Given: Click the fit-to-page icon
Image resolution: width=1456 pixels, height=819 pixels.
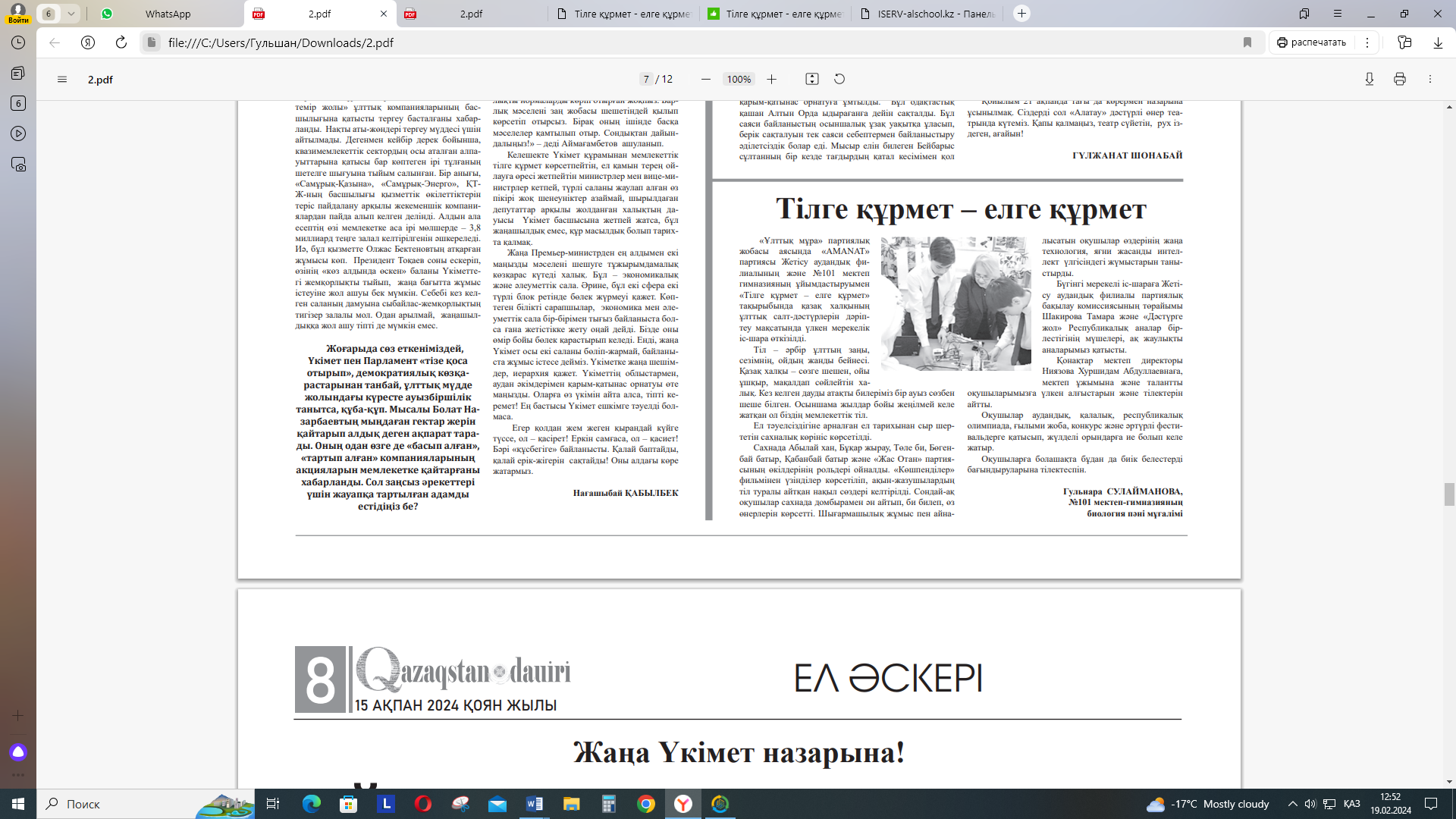Looking at the screenshot, I should 812,80.
